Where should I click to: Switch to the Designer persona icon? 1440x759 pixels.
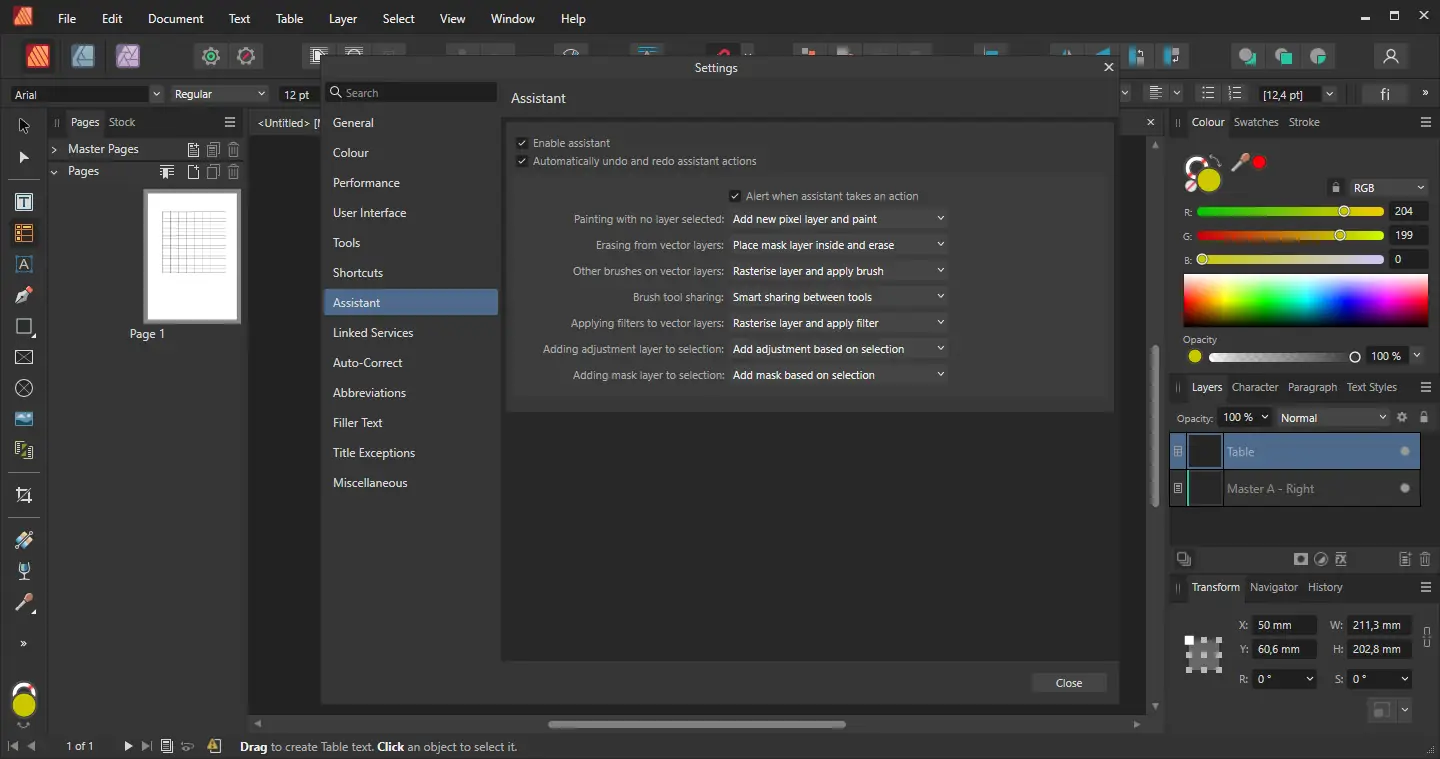83,56
